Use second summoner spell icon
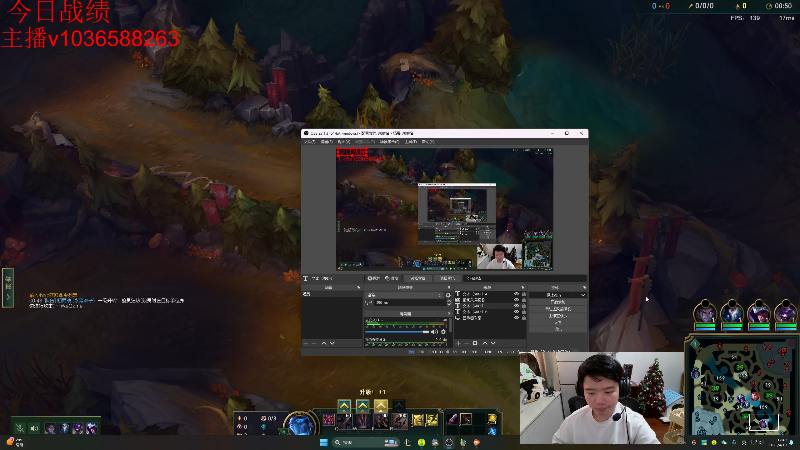Screen dimensions: 800x450 [432, 420]
